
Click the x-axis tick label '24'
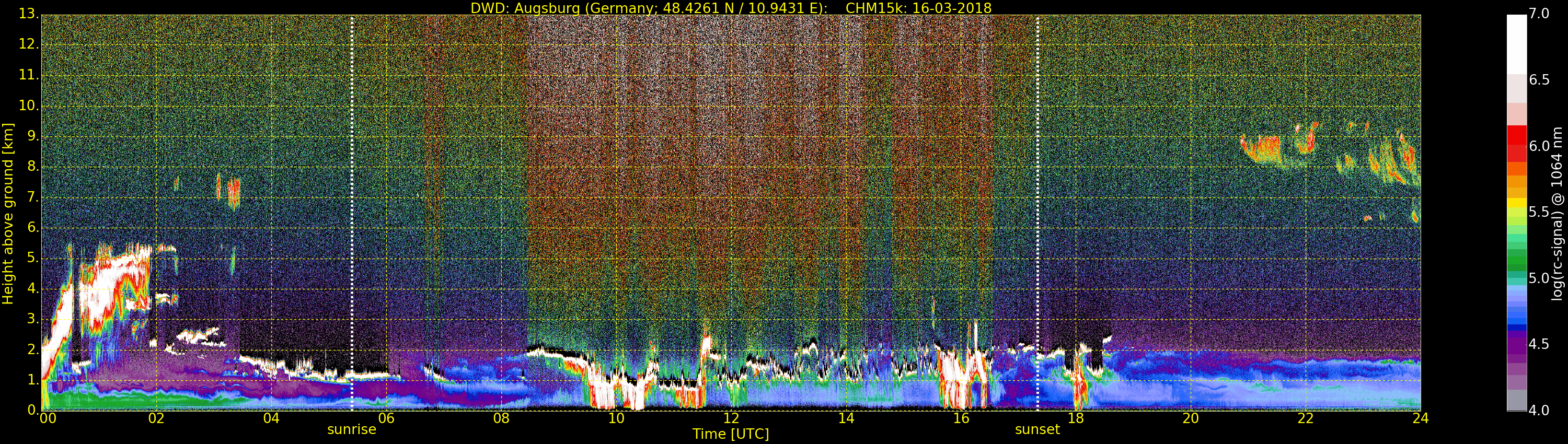point(1420,418)
